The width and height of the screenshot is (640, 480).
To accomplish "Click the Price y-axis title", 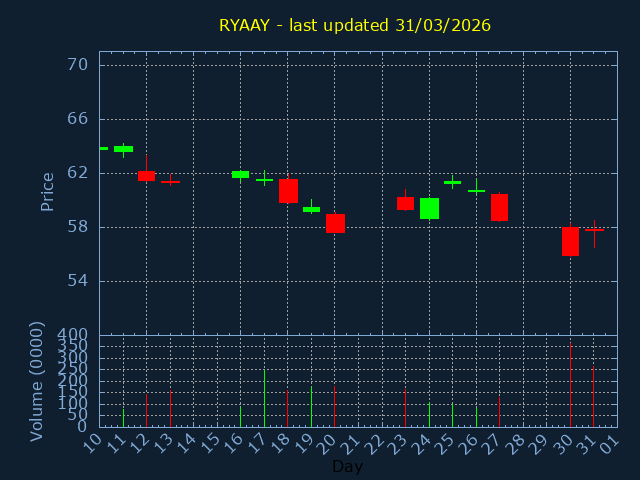I will [x=47, y=191].
